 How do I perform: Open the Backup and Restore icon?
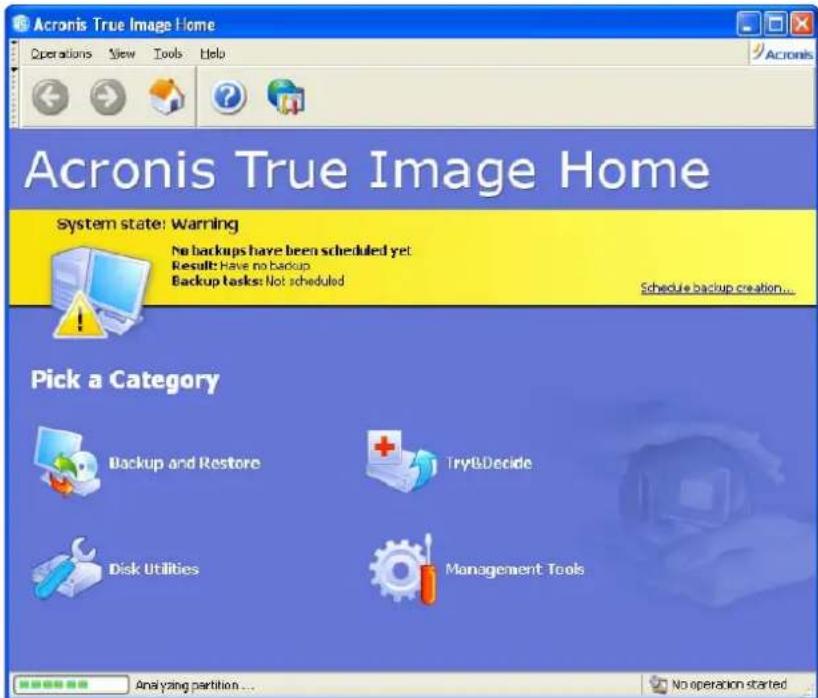67,462
